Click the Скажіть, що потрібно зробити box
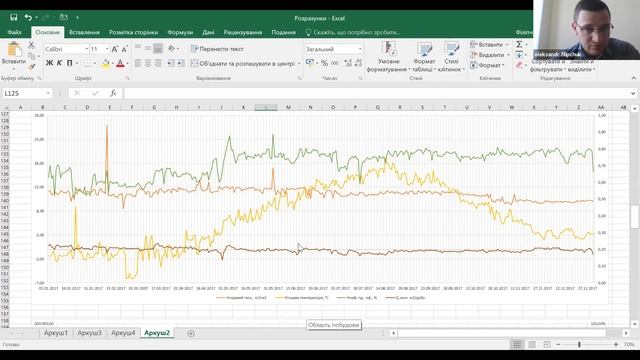Image resolution: width=640 pixels, height=360 pixels. [353, 32]
